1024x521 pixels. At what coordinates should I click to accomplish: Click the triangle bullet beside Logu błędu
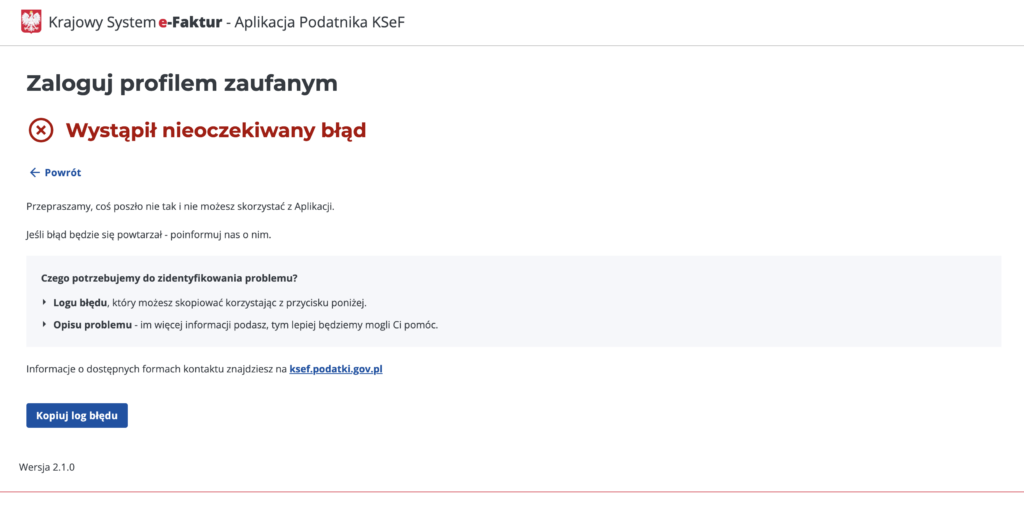44,302
